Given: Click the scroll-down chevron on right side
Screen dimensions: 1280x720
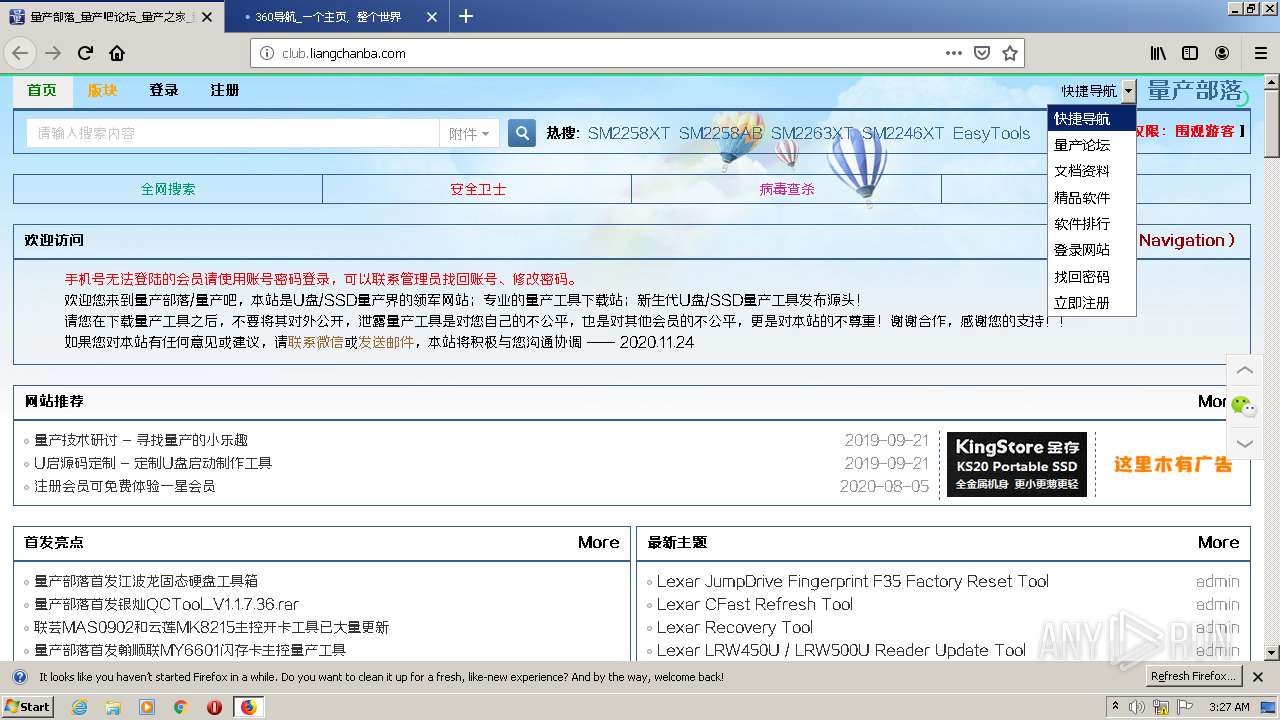Looking at the screenshot, I should coord(1244,443).
